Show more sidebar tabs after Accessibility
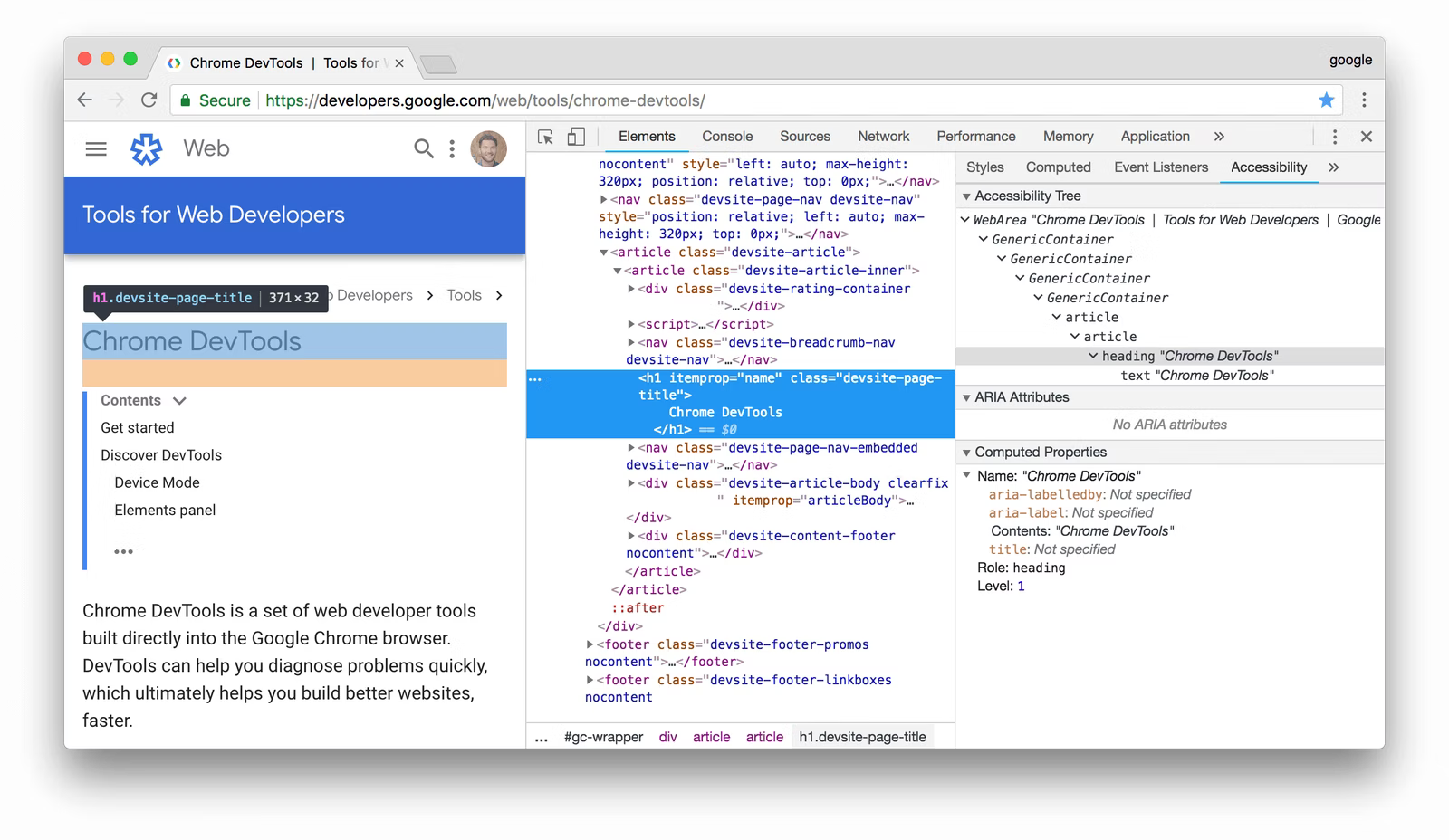This screenshot has height=840, width=1449. (x=1333, y=167)
